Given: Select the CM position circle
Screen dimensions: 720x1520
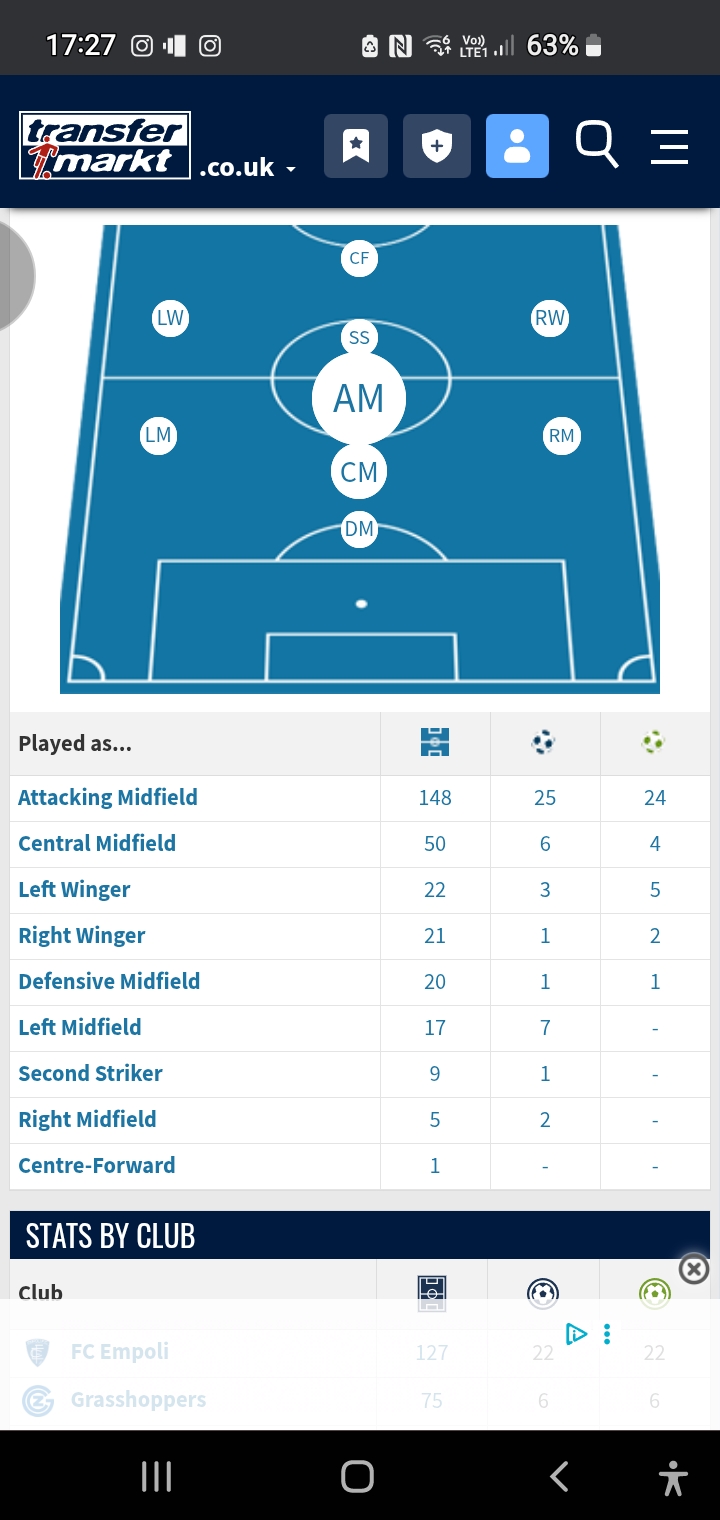Looking at the screenshot, I should click(359, 472).
